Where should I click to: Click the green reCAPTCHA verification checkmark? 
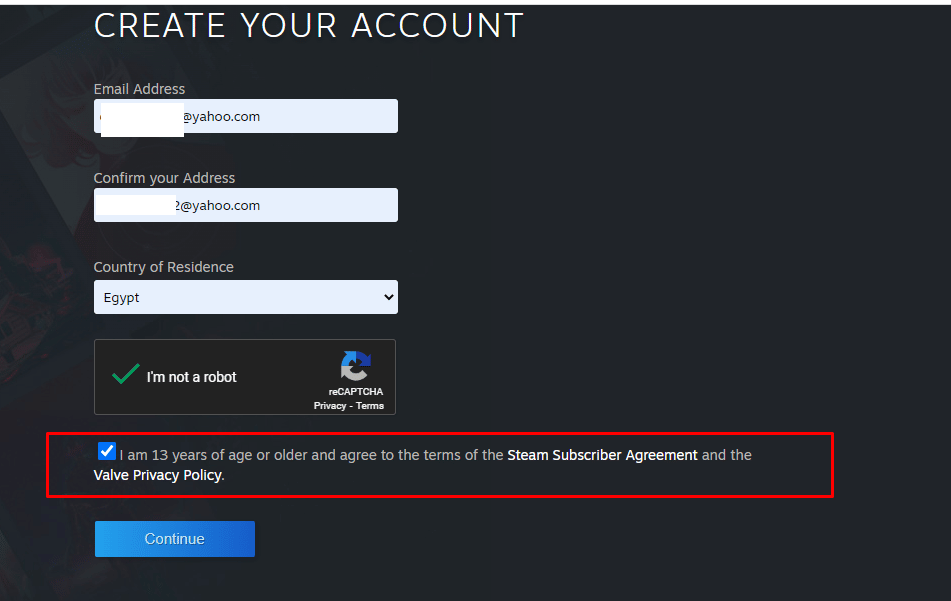[x=126, y=374]
